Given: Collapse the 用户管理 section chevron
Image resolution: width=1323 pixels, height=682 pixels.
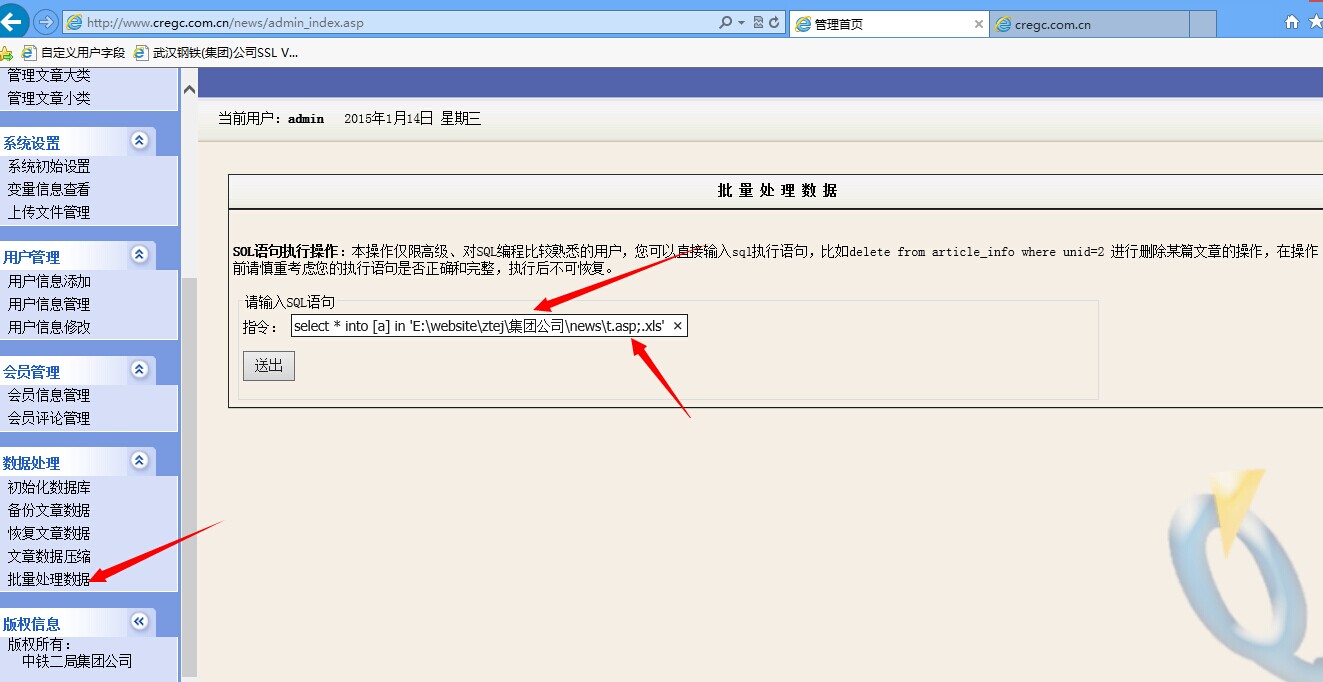Looking at the screenshot, I should click(139, 254).
